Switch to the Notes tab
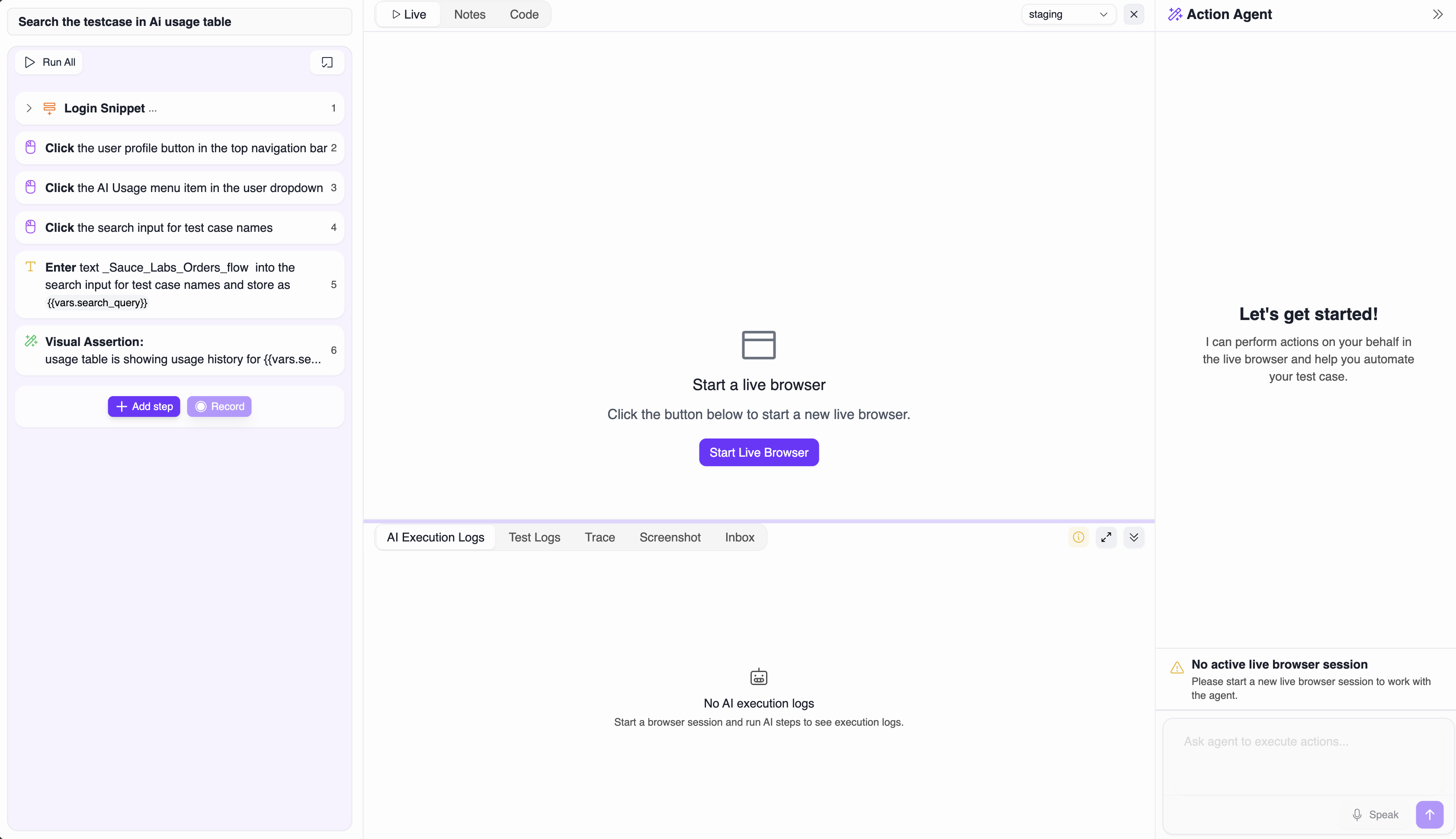The width and height of the screenshot is (1456, 839). [x=469, y=14]
